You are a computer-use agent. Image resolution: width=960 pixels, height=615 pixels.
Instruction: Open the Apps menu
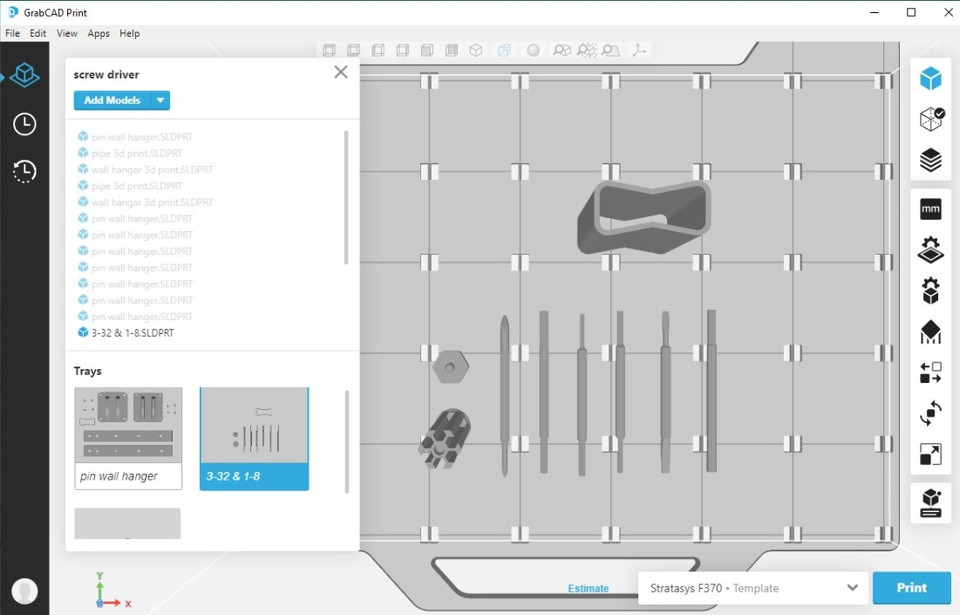(x=98, y=33)
